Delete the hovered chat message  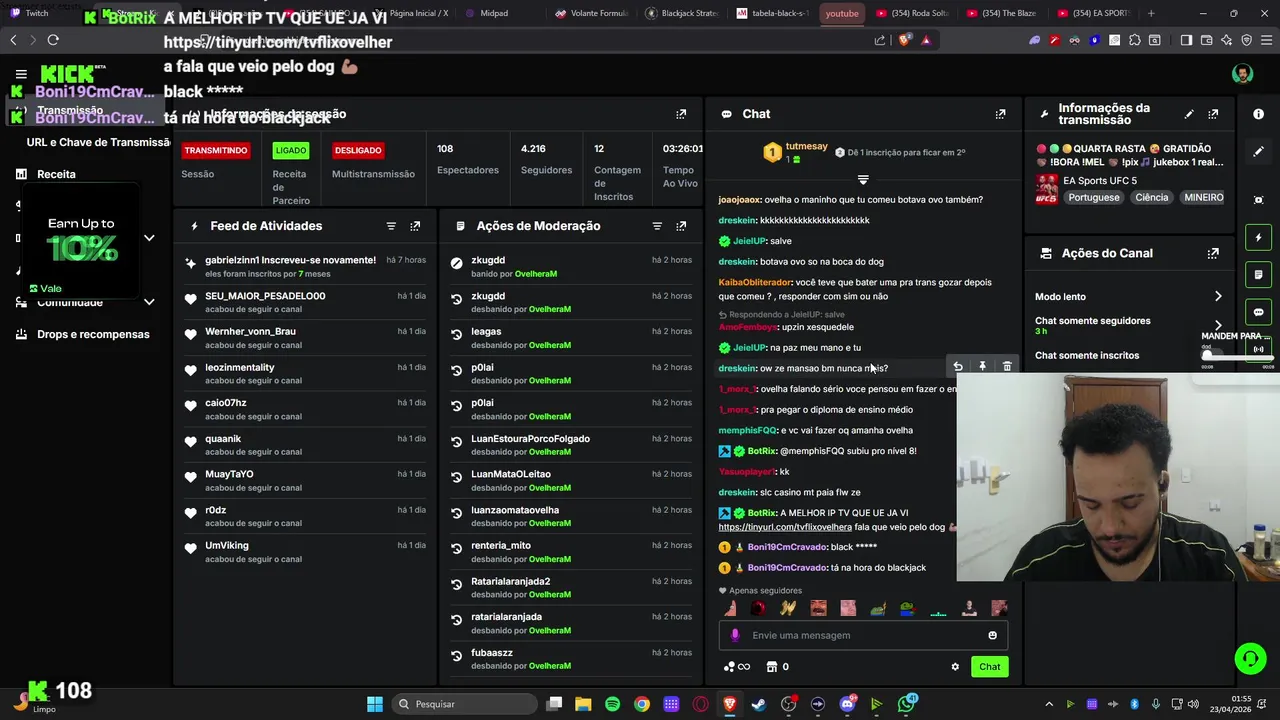(1007, 367)
